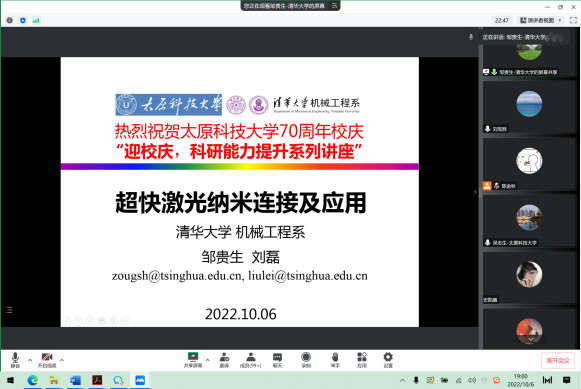This screenshot has height=389, width=581.
Task: Expand microphone options arrow next to mute
Action: 30,360
